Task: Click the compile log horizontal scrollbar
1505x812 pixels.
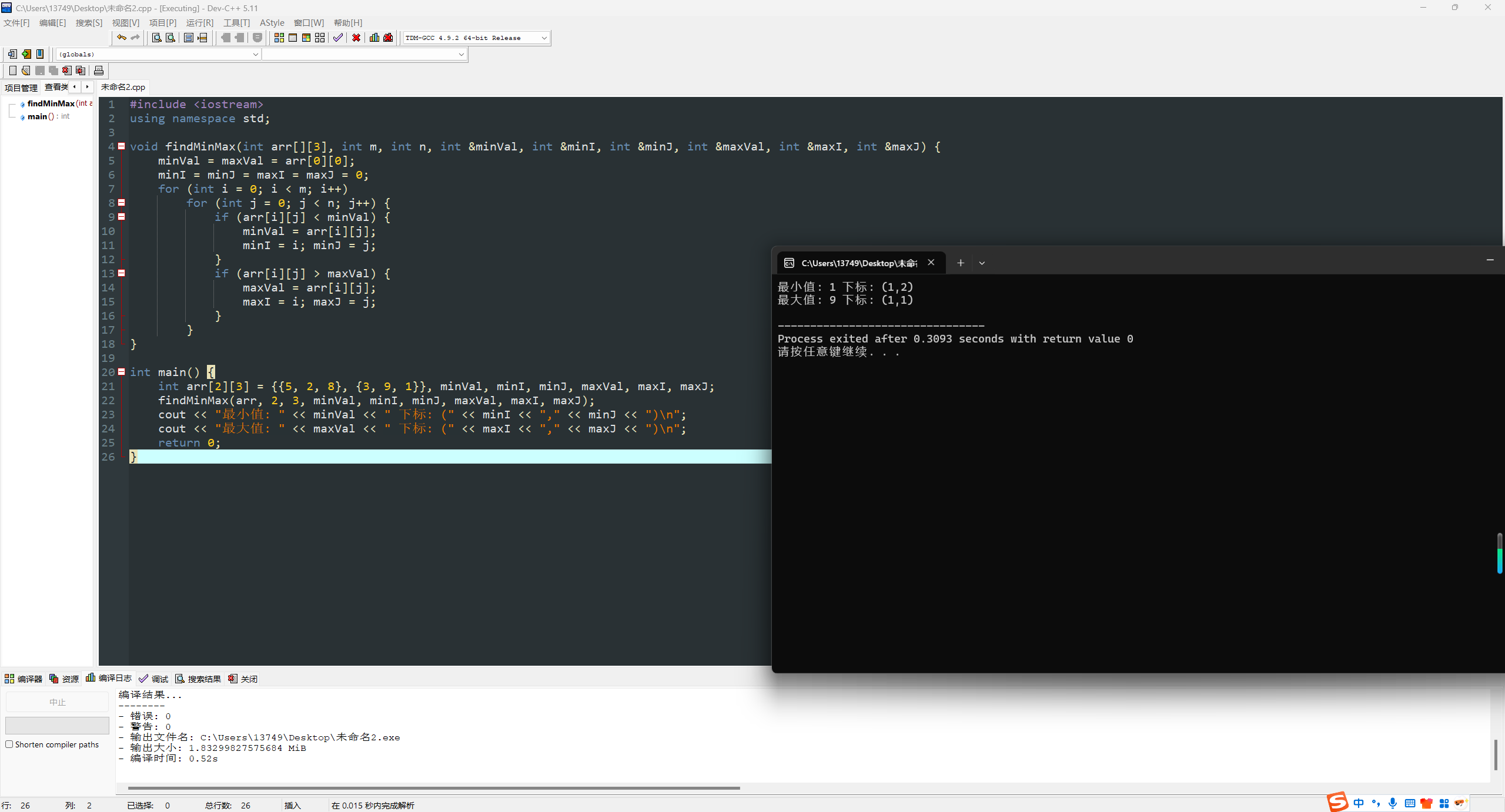Action: tap(433, 788)
